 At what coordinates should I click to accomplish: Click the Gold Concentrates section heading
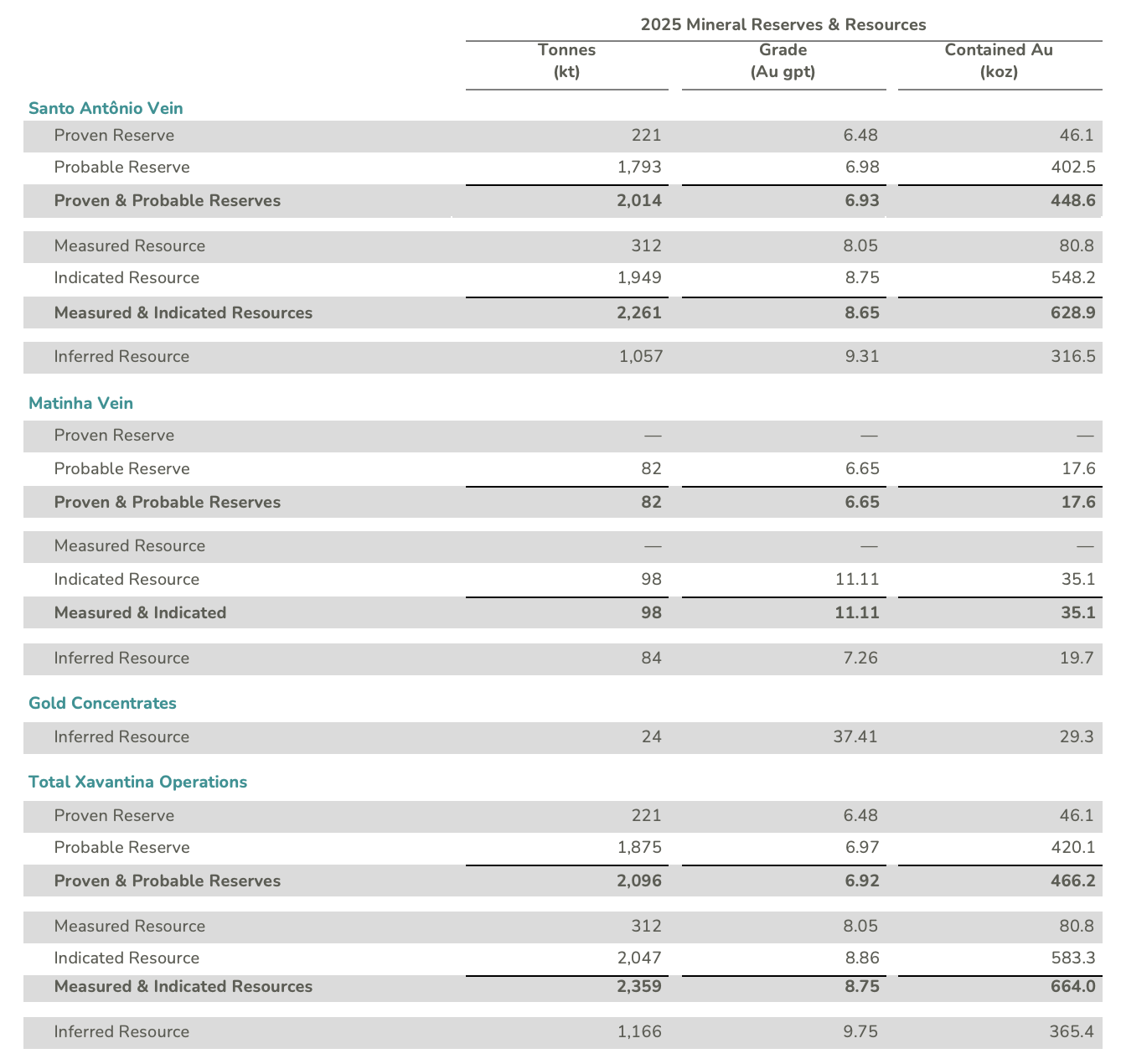[x=102, y=703]
